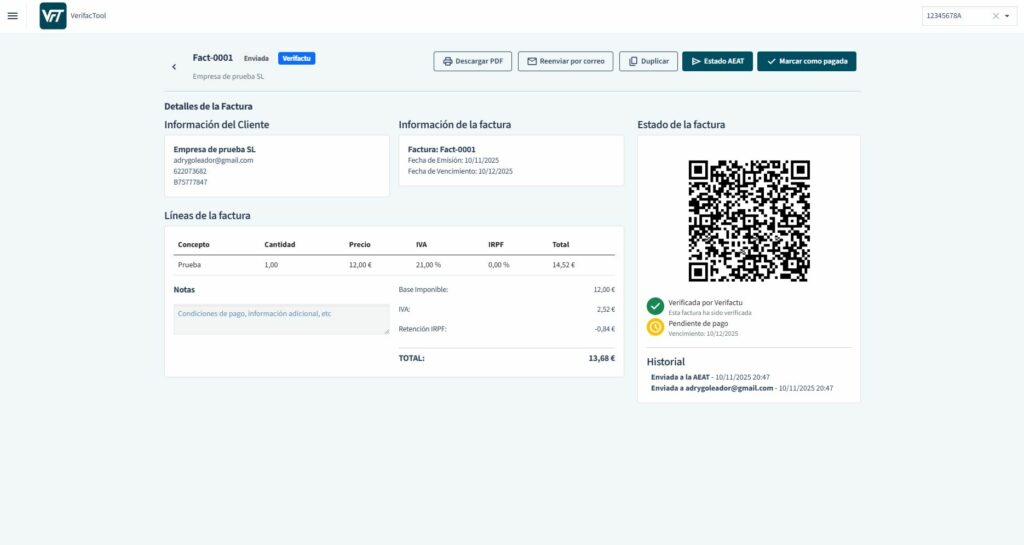Click the 21,00 % IVA cell
The image size is (1024, 545).
click(x=428, y=265)
